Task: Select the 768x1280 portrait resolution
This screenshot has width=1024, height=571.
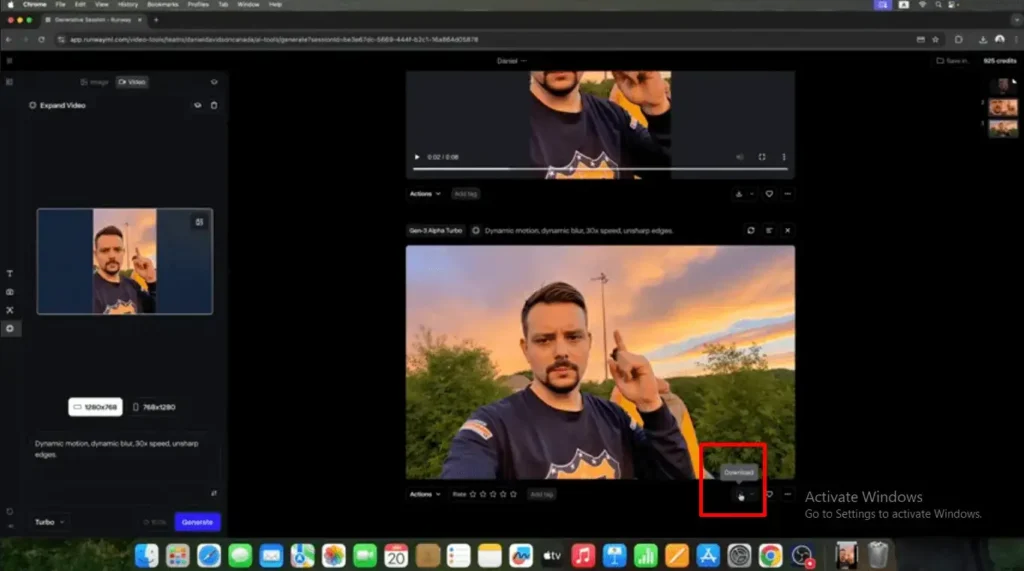Action: coord(154,407)
